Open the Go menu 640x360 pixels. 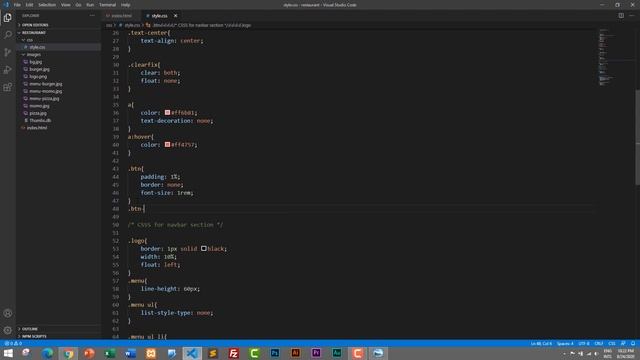pyautogui.click(x=78, y=5)
